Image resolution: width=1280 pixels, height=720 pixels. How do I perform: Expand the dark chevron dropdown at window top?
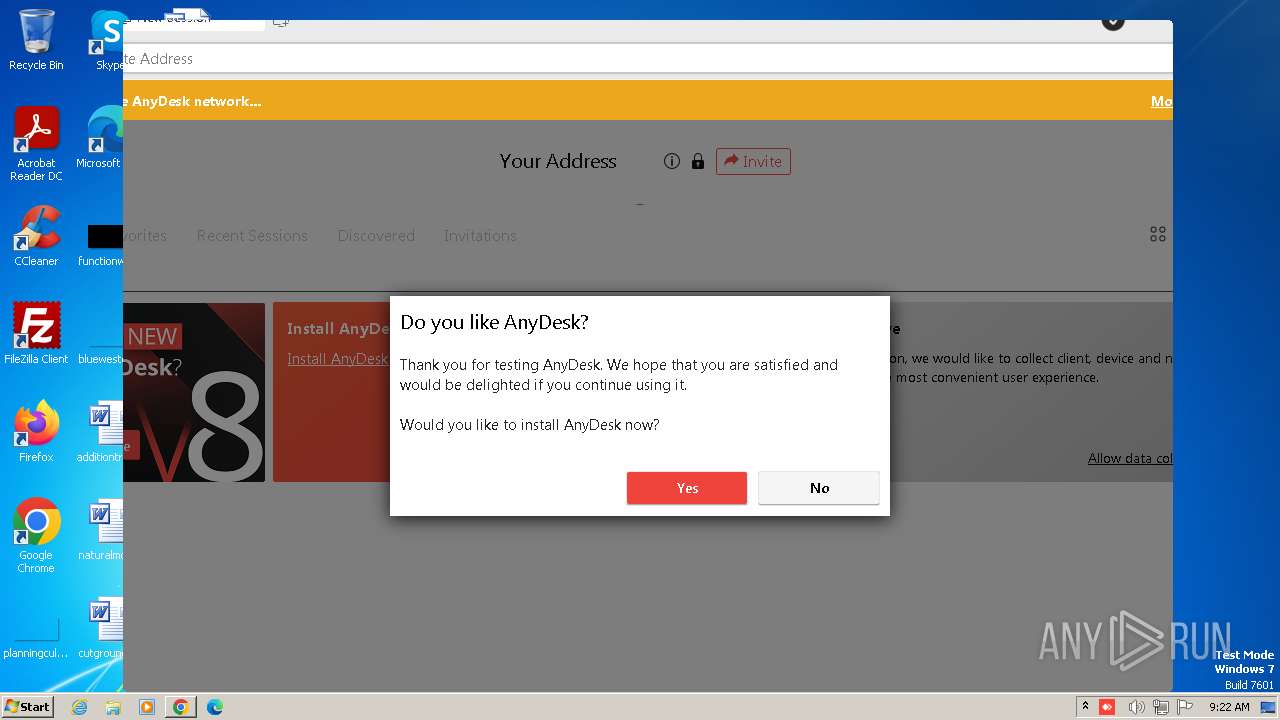1113,22
